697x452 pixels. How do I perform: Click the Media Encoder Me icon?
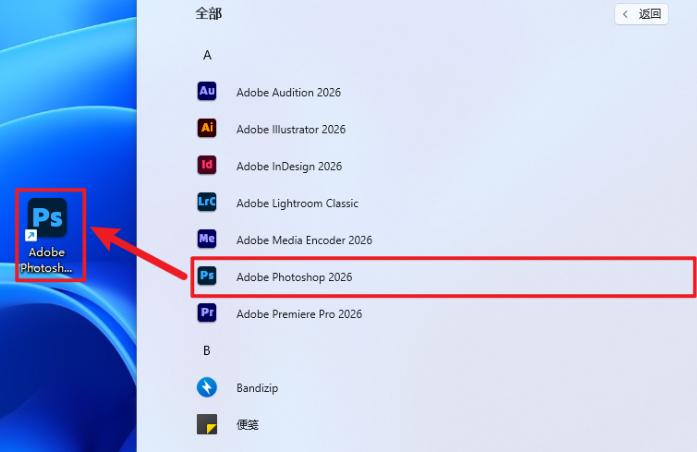[x=207, y=240]
